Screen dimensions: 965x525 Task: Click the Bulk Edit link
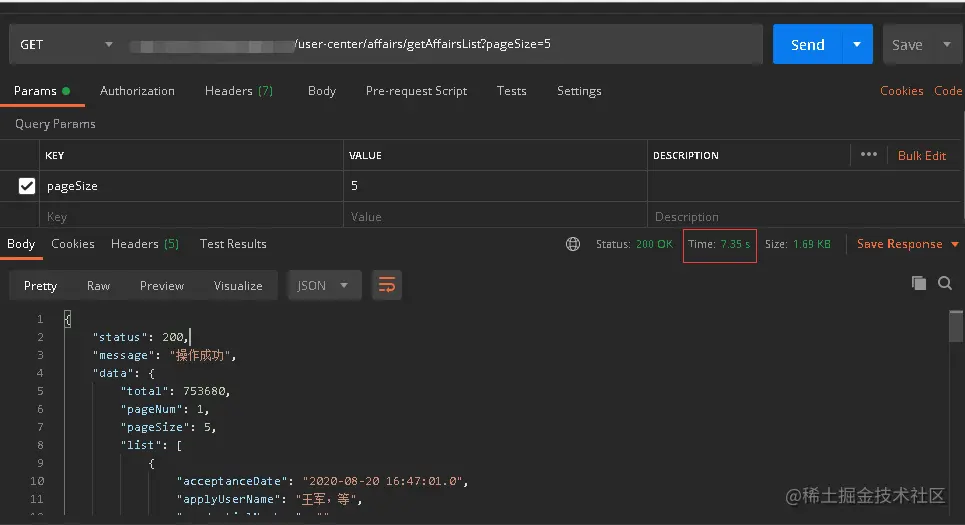[x=922, y=156]
